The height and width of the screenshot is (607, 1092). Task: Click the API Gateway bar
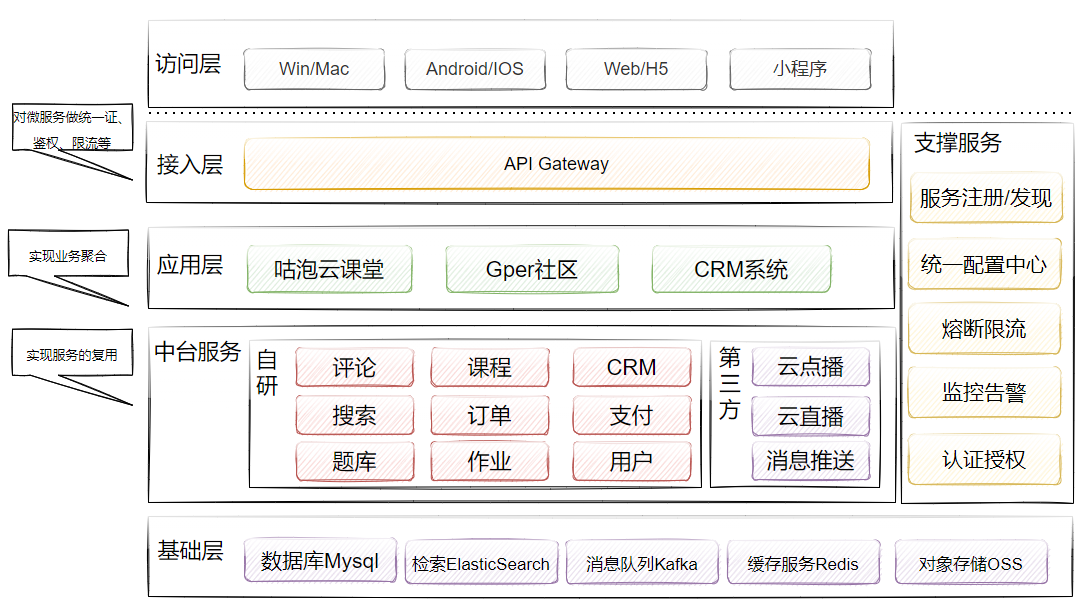click(x=556, y=164)
